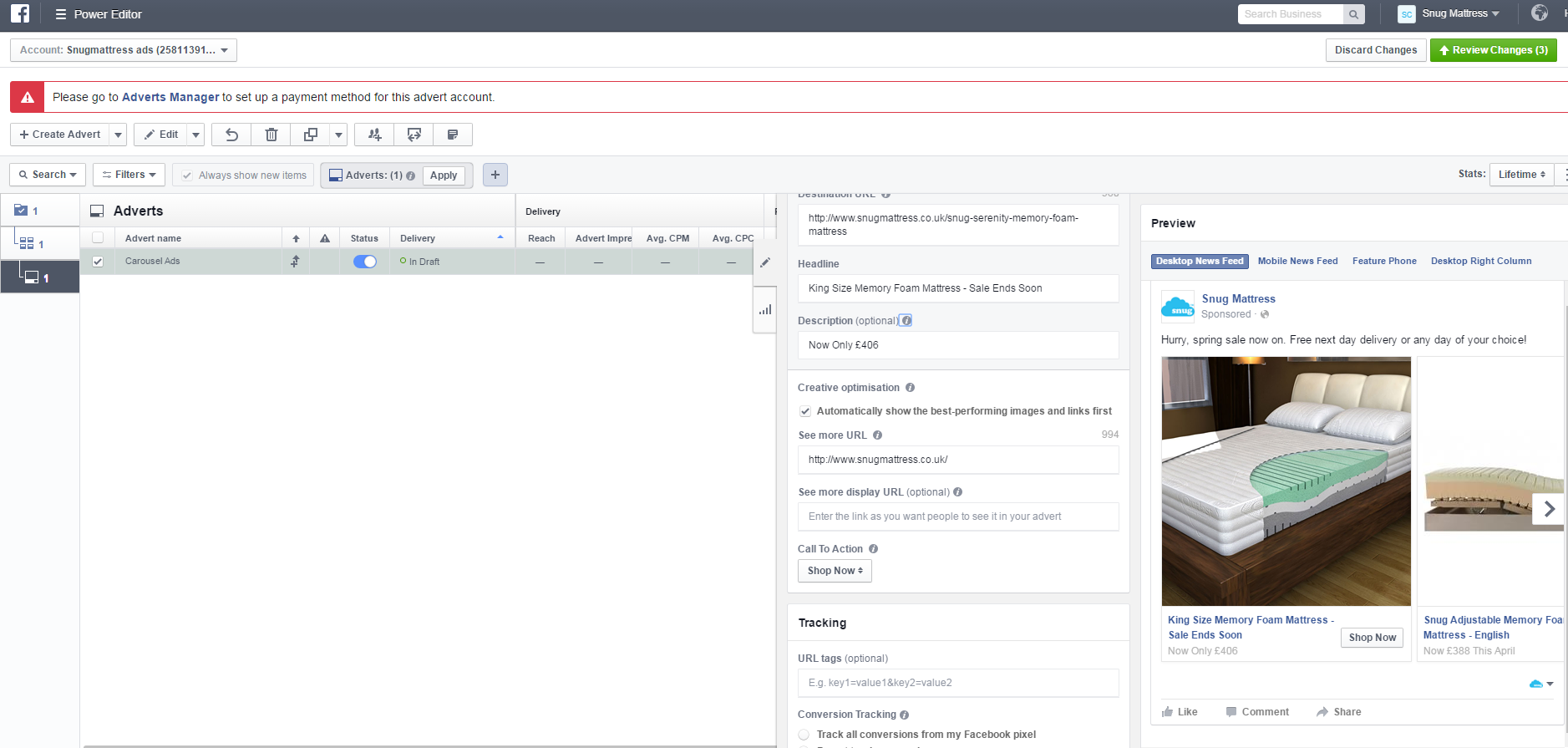1568x748 pixels.
Task: Select Track all conversions from Facebook pixel
Action: click(x=804, y=735)
